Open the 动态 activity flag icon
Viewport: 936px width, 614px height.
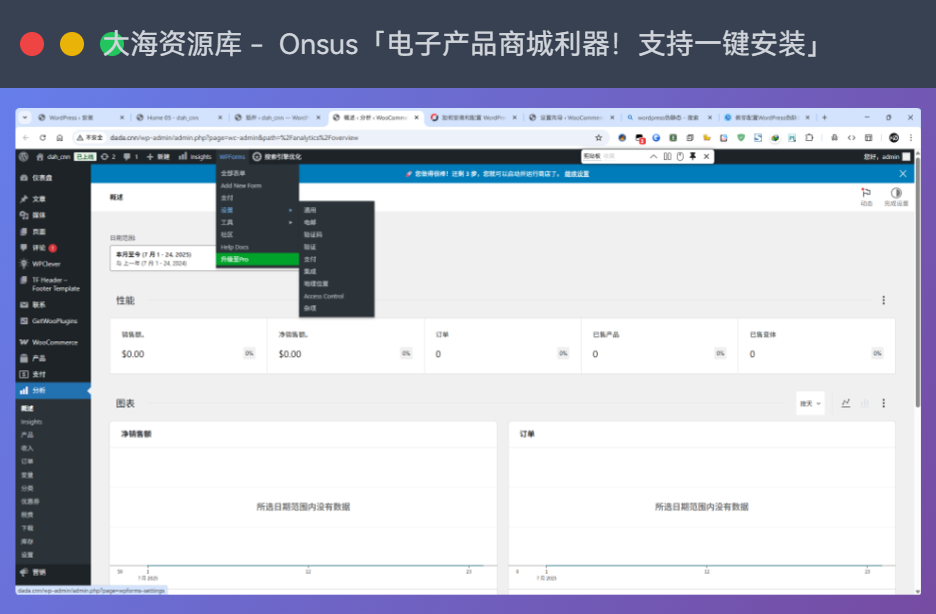click(866, 192)
